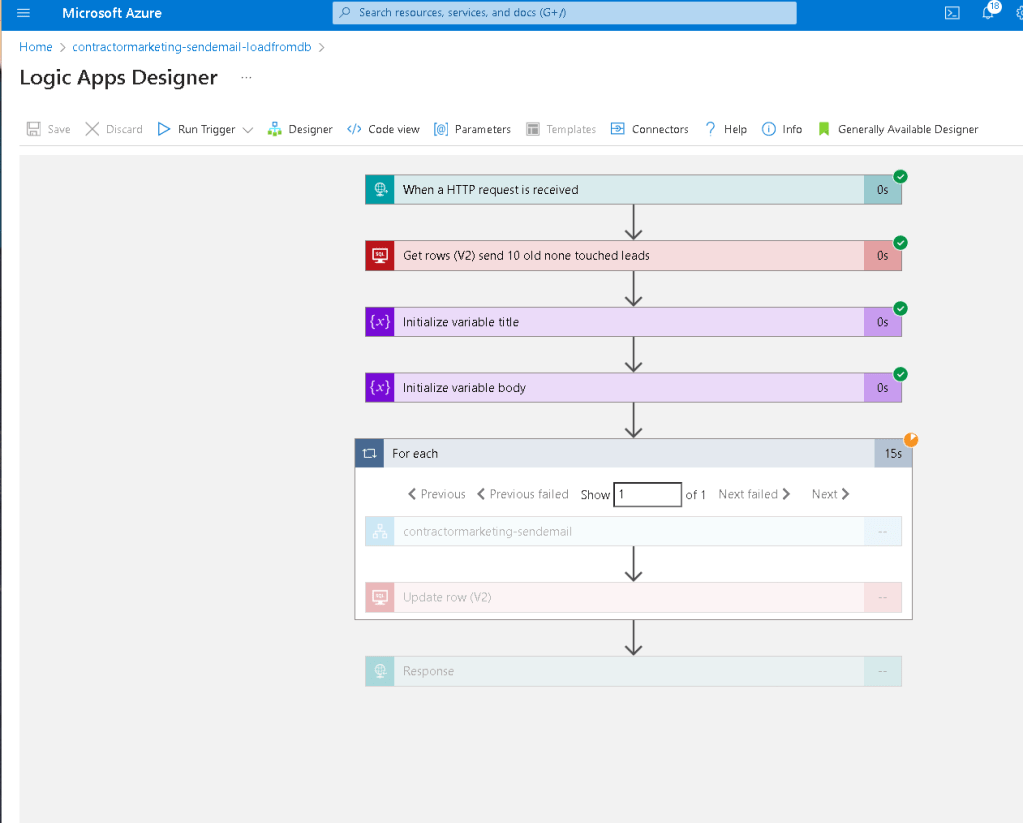Screen dimensions: 1023x823
Task: Open Info panel from toolbar
Action: (782, 129)
